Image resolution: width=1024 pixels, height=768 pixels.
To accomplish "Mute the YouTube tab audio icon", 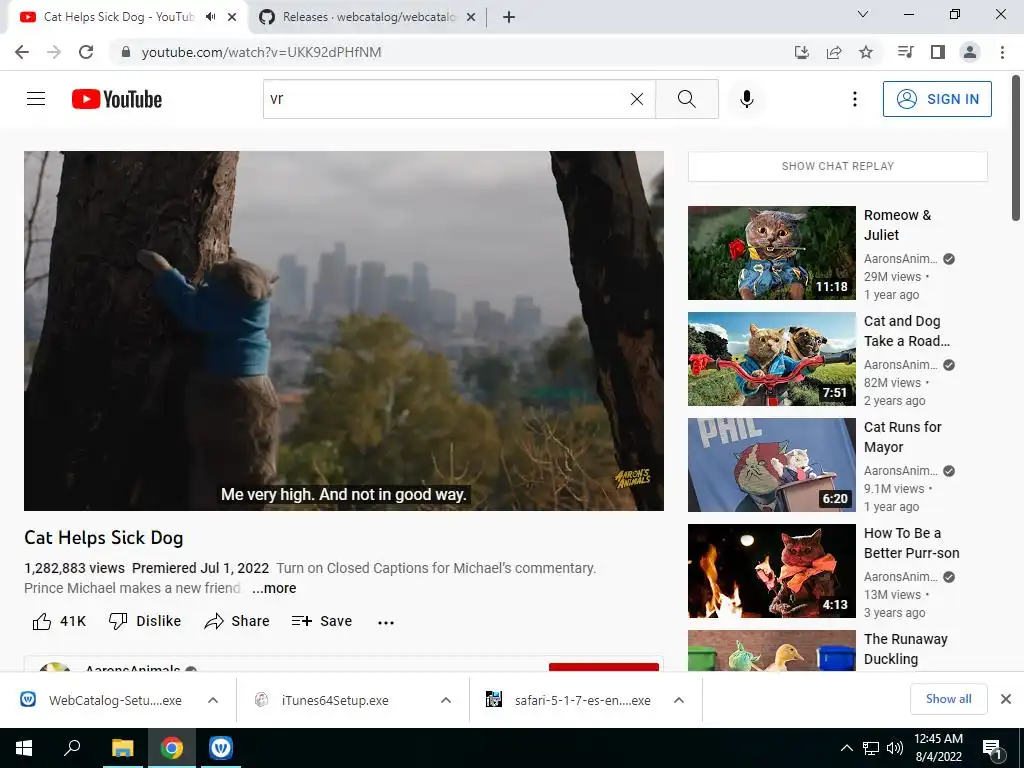I will [x=210, y=17].
